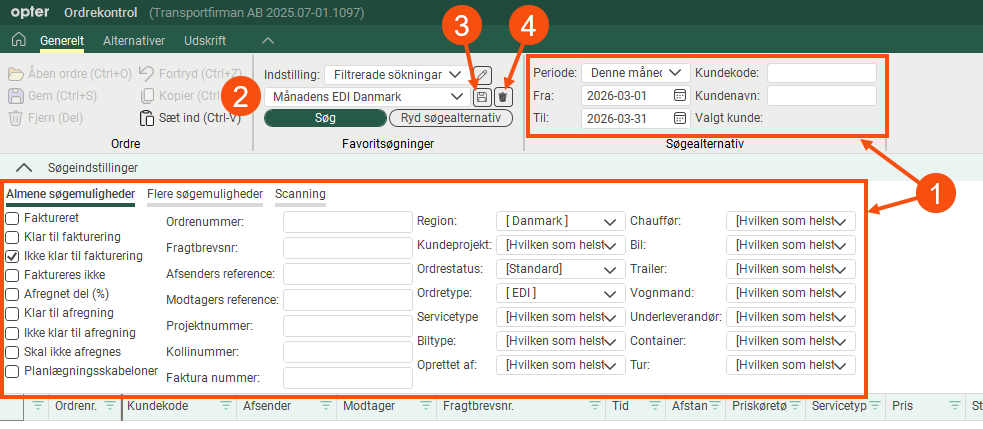Switch to the Alternativer ribbon tab
Viewport: 983px width, 429px height.
[x=134, y=41]
